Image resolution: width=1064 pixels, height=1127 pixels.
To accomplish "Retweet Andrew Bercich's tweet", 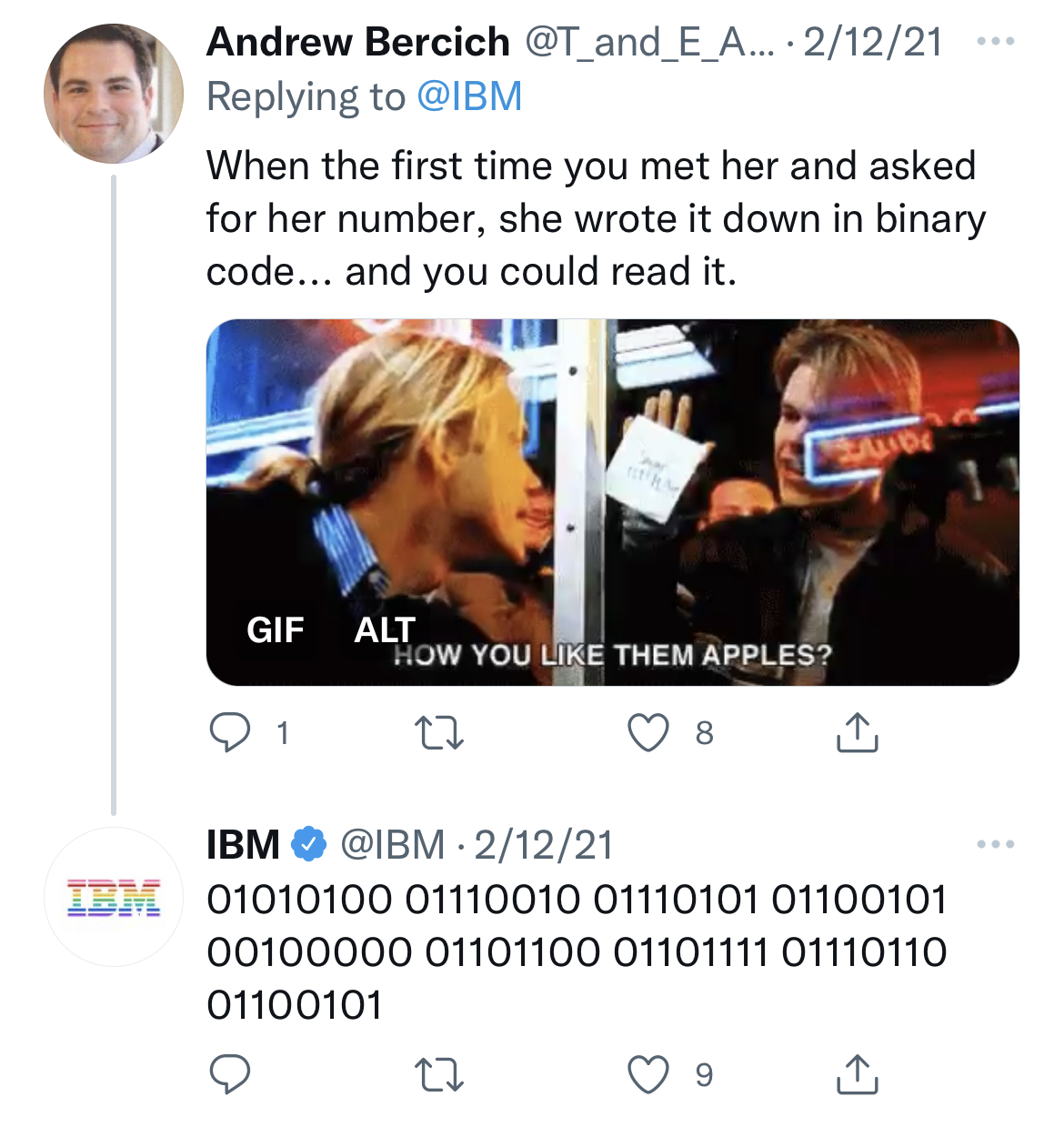I will tap(439, 733).
